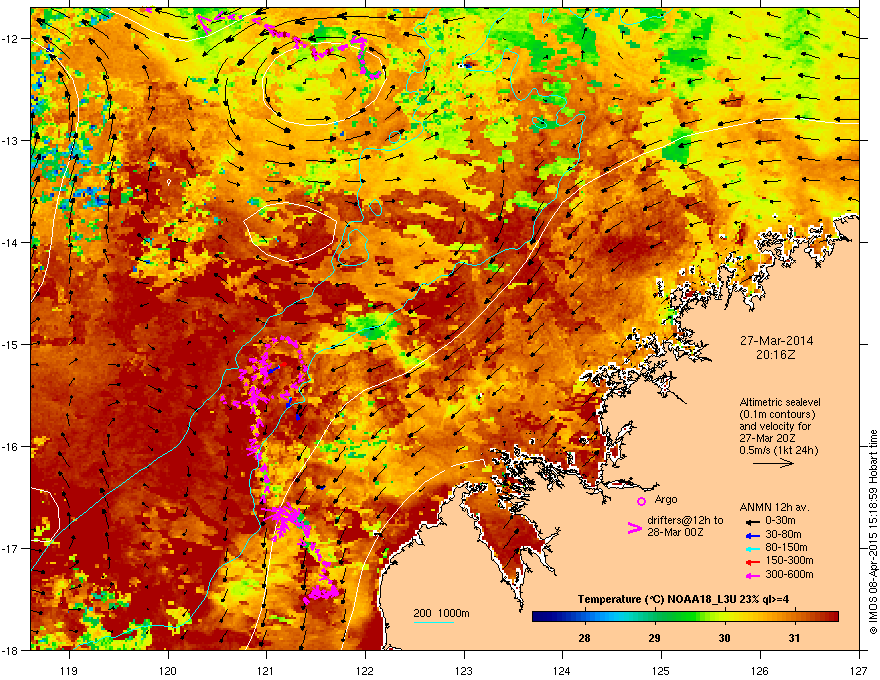
Task: Click longitude axis label 122
Action: tap(365, 670)
